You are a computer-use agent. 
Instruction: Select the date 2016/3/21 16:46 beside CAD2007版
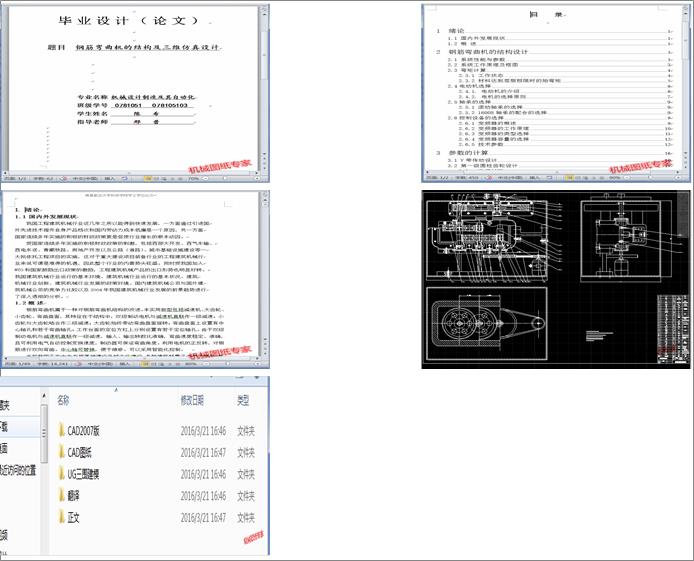[x=203, y=430]
